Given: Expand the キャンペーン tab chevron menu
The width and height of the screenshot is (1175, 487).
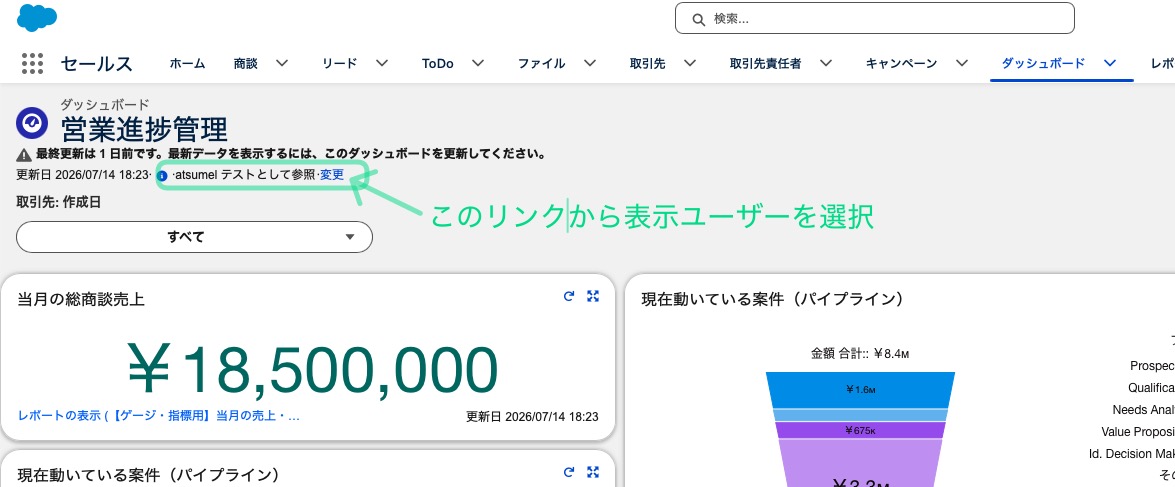Looking at the screenshot, I should tap(962, 64).
